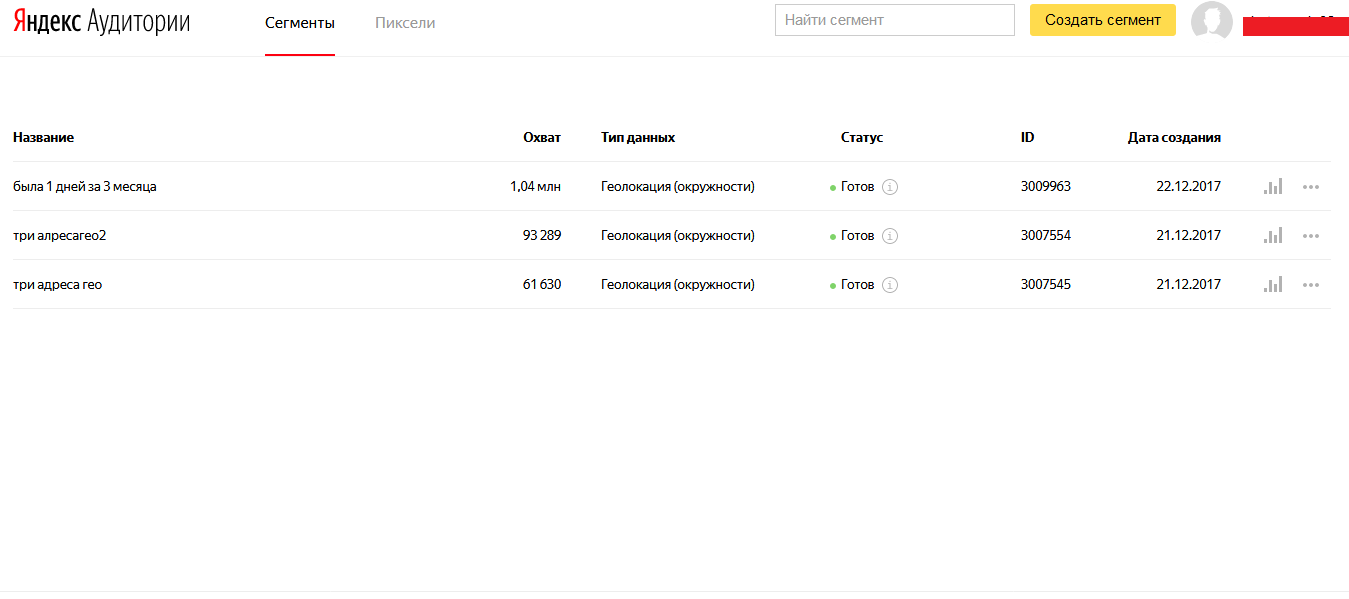The height and width of the screenshot is (599, 1349).
Task: Click segment ID 3007554
Action: (x=1046, y=235)
